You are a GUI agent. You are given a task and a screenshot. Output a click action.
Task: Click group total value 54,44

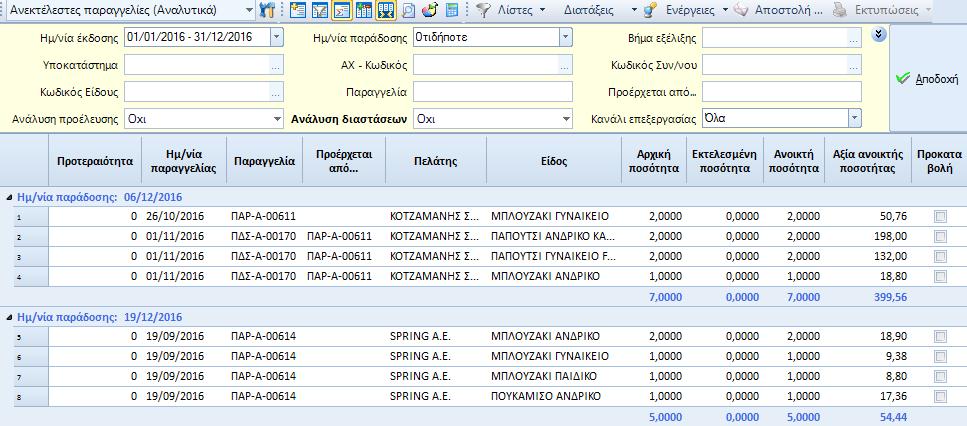click(894, 417)
